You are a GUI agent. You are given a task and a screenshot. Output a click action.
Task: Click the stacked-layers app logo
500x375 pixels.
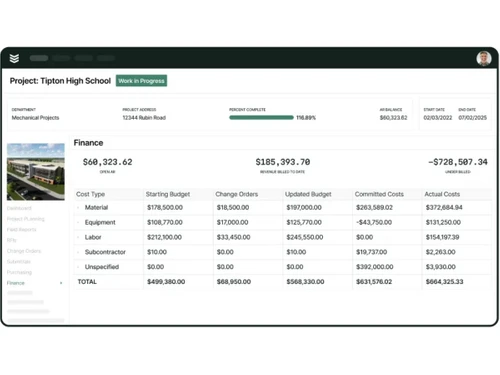[14, 58]
